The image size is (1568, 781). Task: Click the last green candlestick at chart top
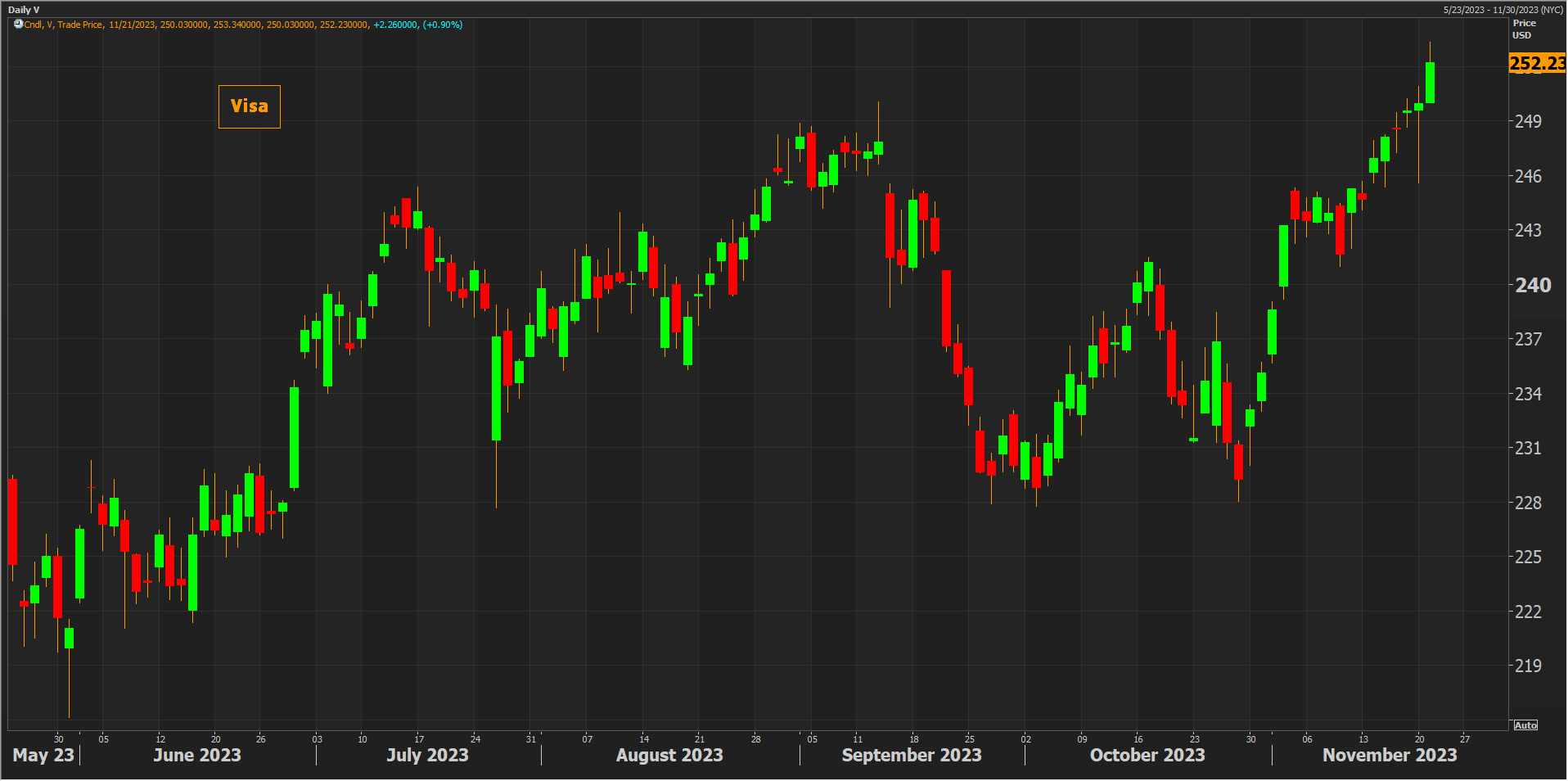click(x=1430, y=83)
